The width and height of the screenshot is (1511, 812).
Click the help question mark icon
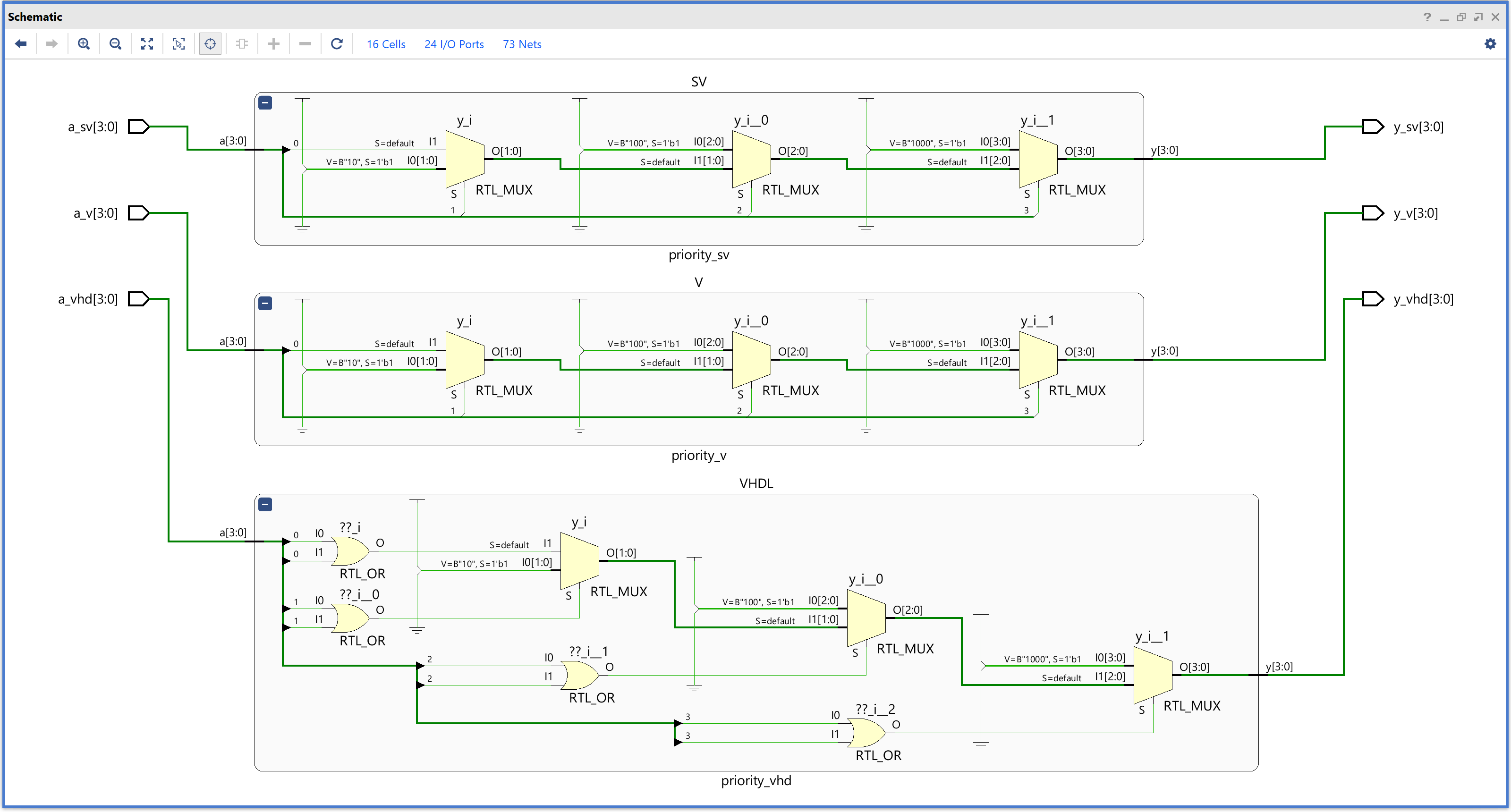coord(1427,17)
